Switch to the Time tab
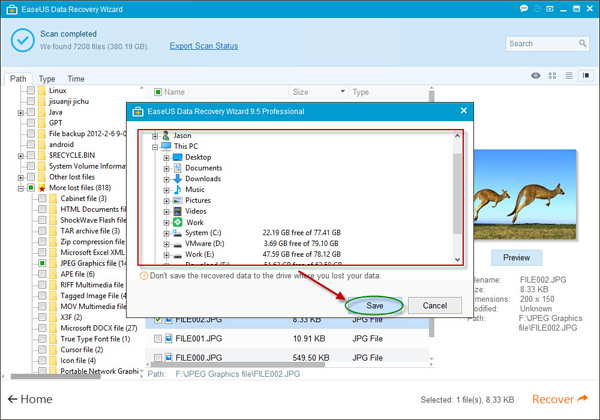Viewport: 600px width, 420px height. [x=76, y=79]
